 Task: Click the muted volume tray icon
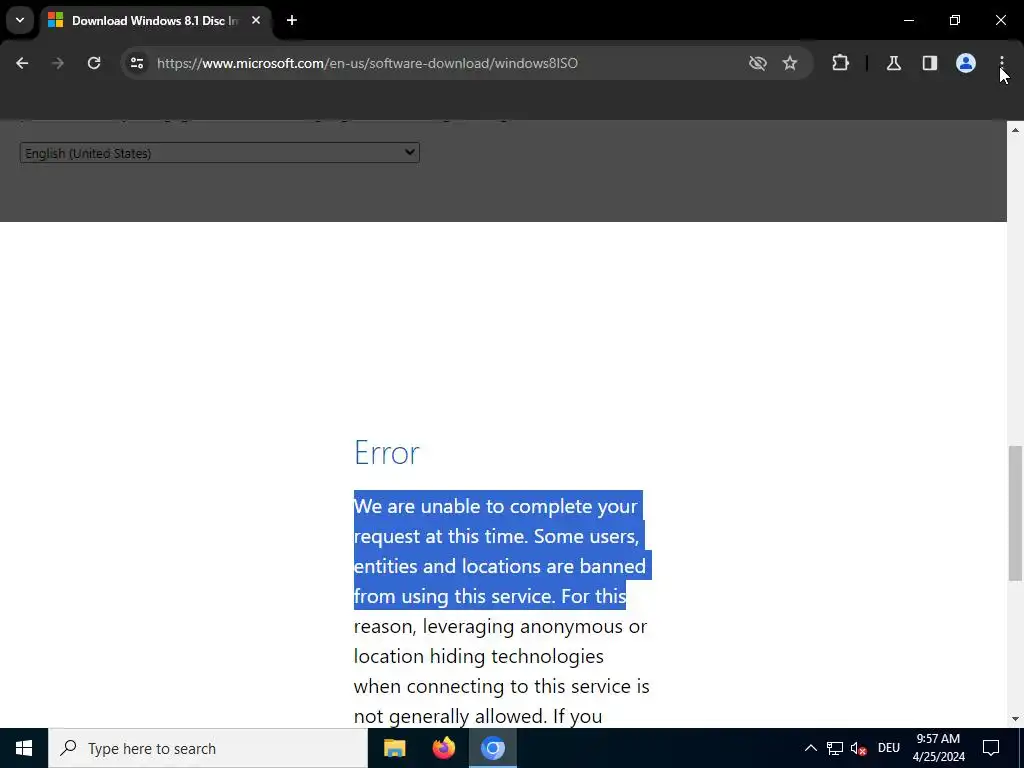858,748
